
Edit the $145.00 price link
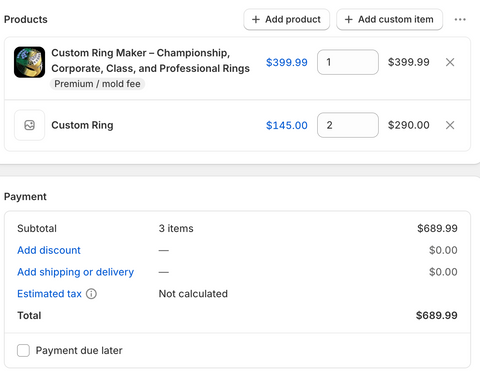click(287, 125)
